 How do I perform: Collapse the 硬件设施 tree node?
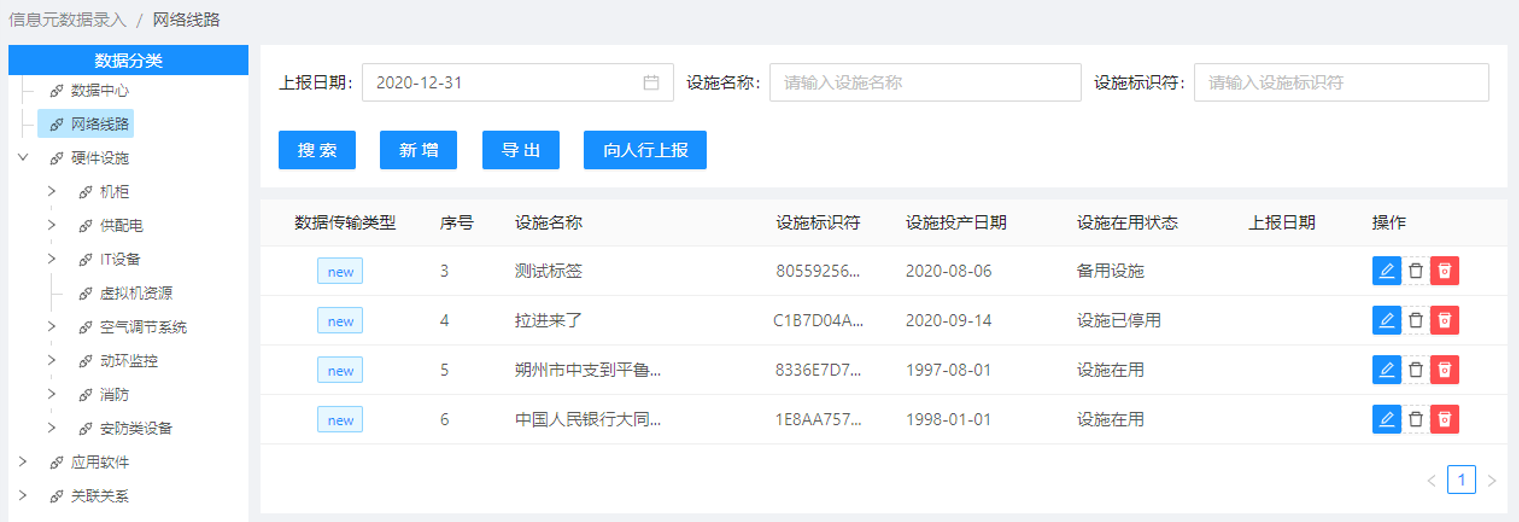23,158
